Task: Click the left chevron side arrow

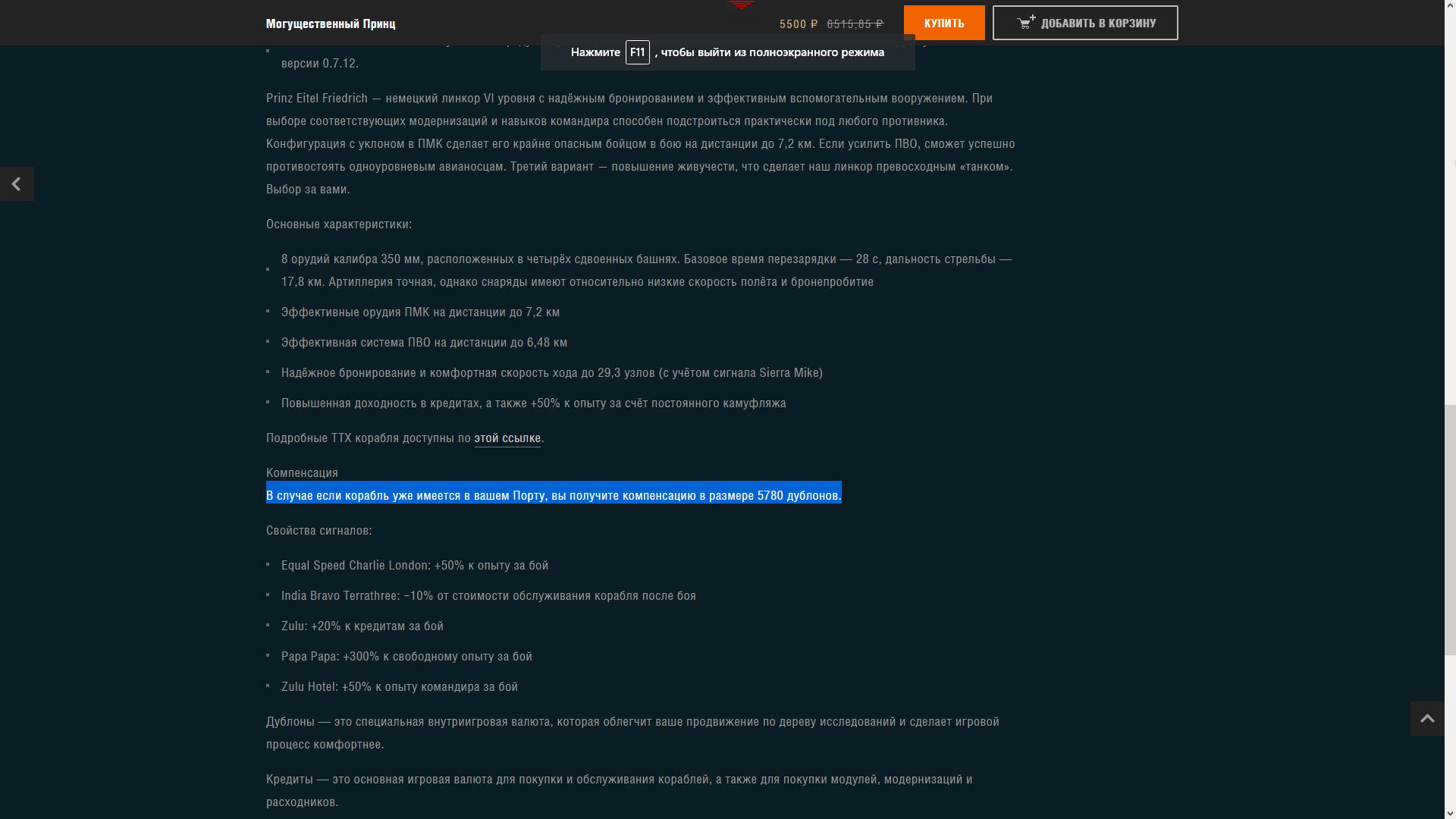Action: coord(17,184)
